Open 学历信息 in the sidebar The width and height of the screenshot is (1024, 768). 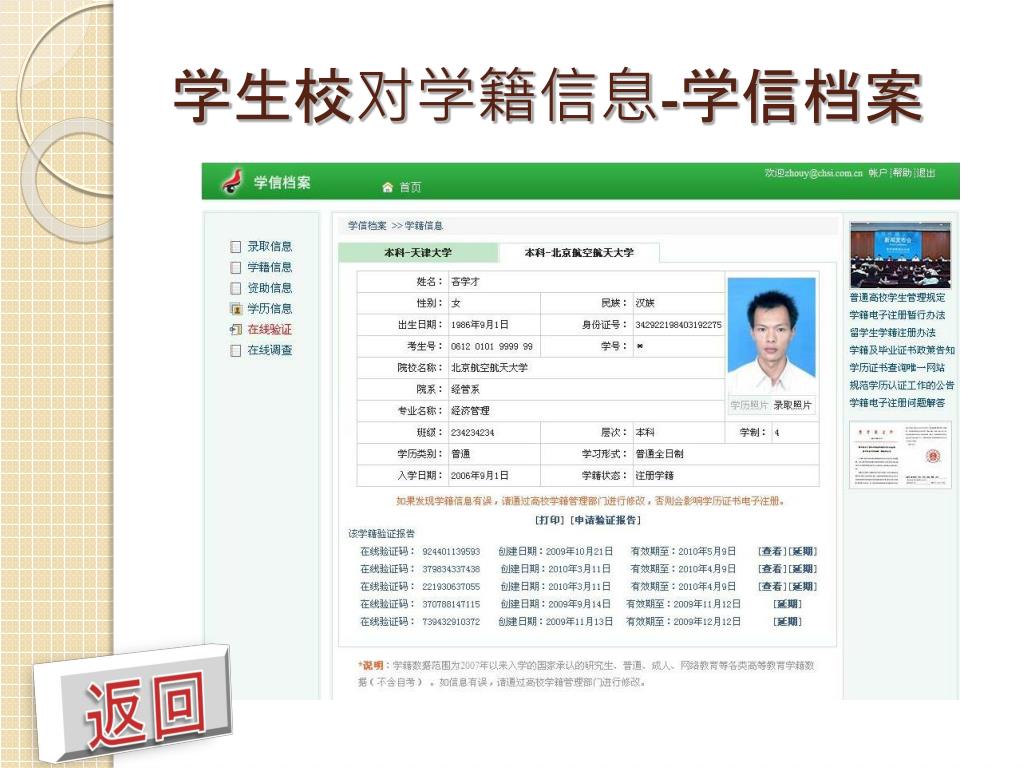tap(269, 308)
